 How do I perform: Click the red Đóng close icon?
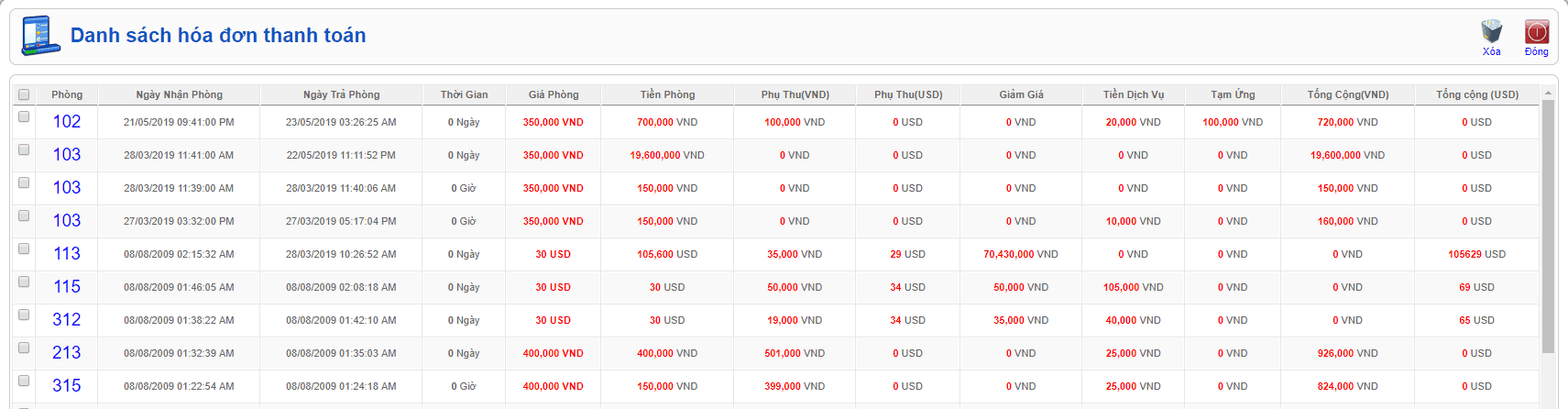[1536, 32]
